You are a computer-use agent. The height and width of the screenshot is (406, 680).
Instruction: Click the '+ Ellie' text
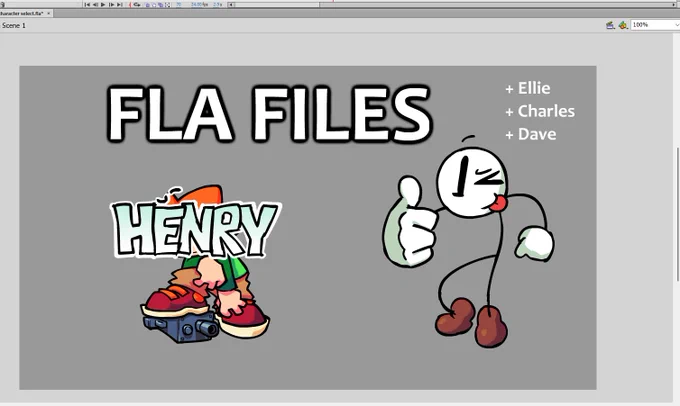528,88
